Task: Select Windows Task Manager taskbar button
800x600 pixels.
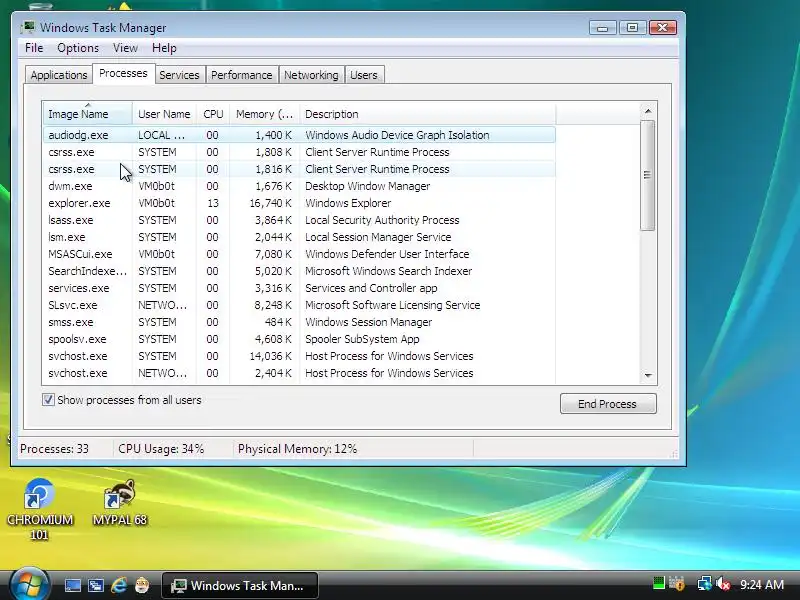Action: tap(240, 585)
